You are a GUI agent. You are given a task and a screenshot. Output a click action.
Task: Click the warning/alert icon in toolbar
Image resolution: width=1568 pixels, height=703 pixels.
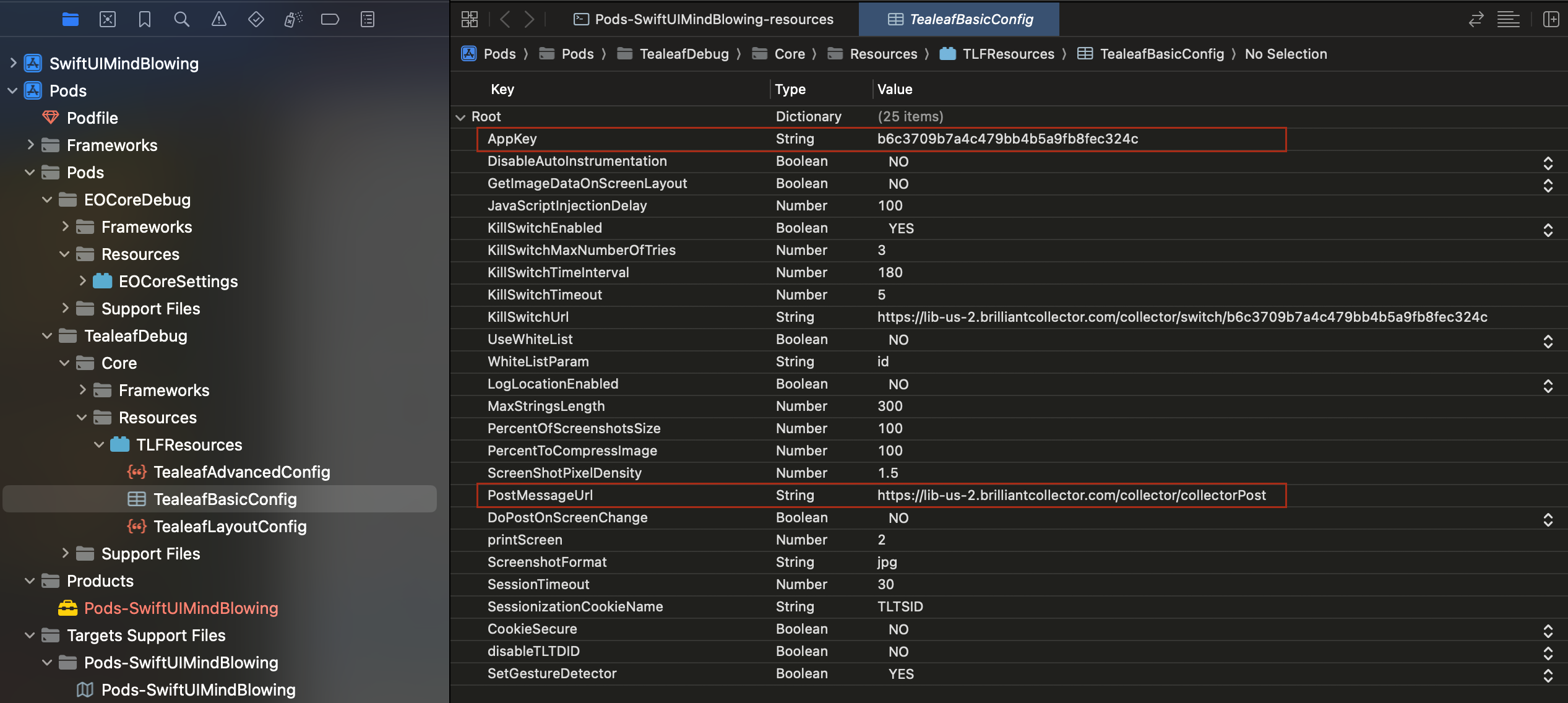point(218,19)
